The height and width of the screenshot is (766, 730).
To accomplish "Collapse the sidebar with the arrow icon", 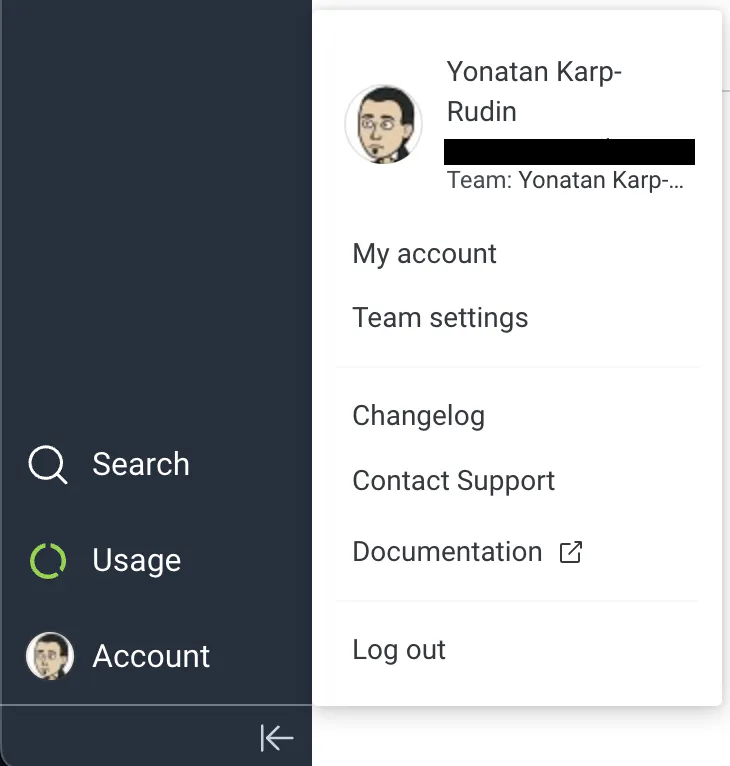I will pos(277,738).
